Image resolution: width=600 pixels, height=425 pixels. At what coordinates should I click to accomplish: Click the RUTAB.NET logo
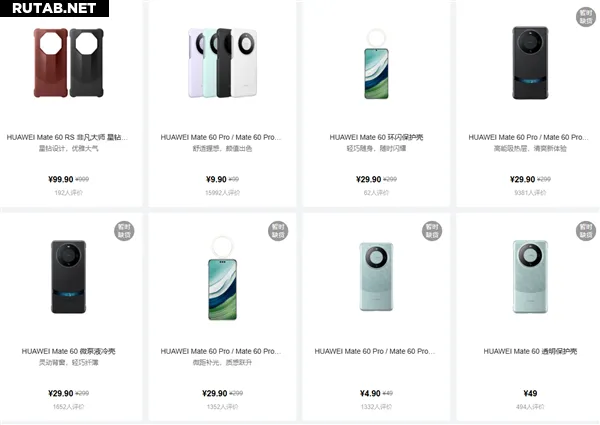pyautogui.click(x=50, y=8)
